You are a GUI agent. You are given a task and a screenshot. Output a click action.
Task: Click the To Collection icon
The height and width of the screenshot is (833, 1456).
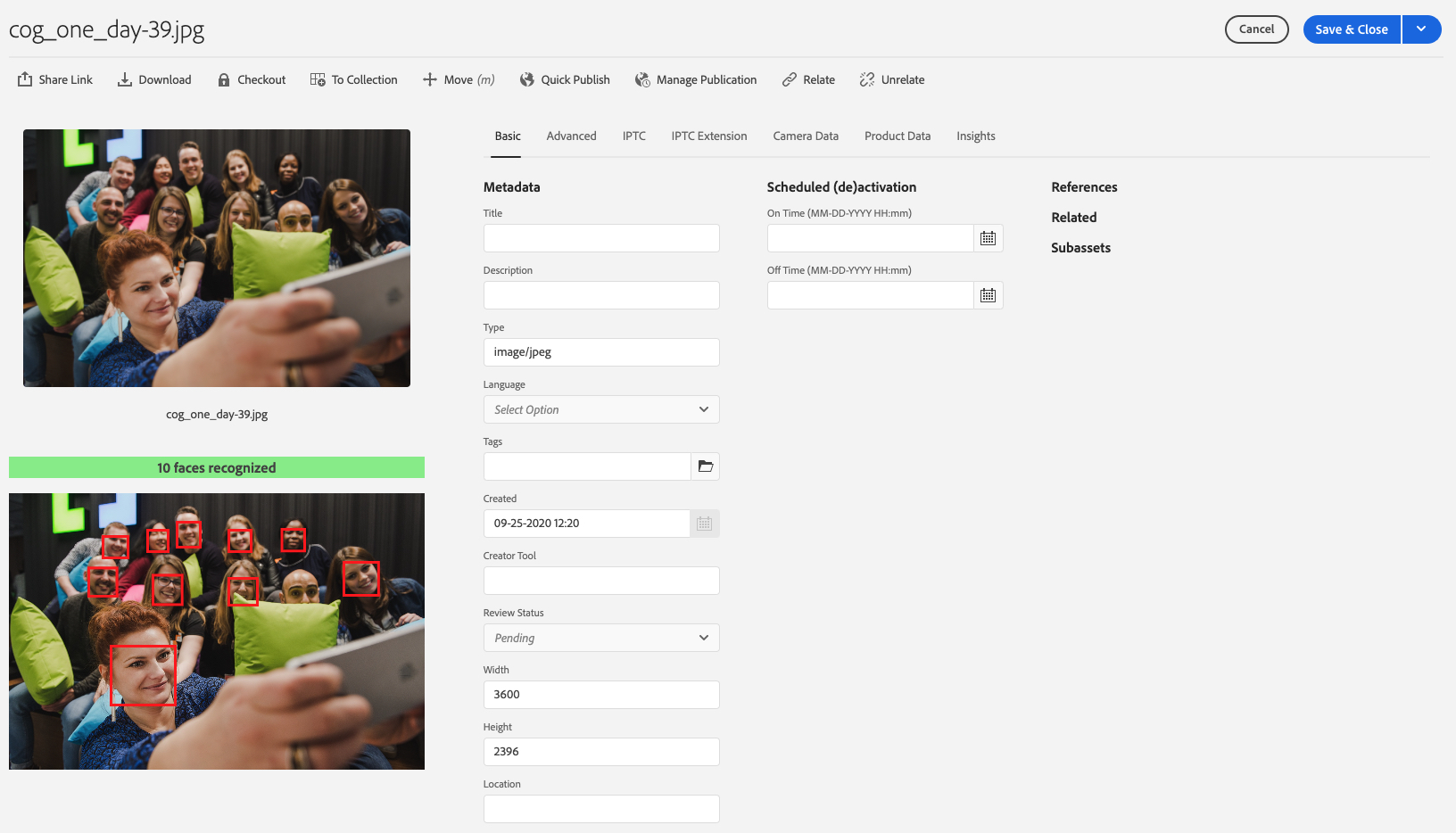pos(318,79)
